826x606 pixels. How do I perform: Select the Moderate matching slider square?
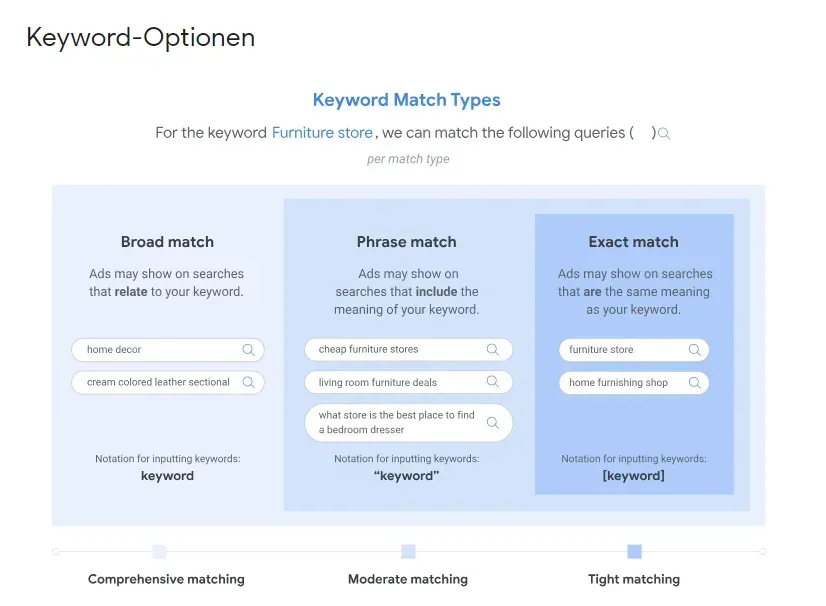(x=408, y=552)
